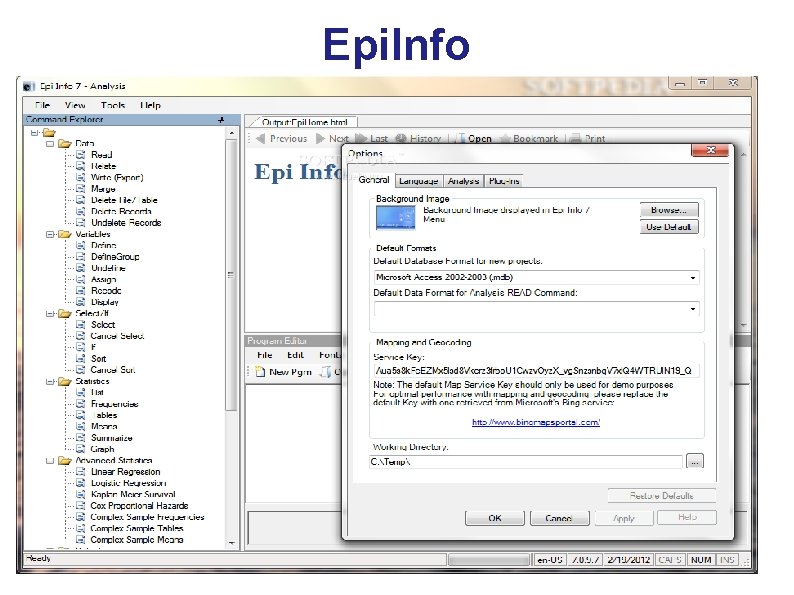The image size is (794, 595).
Task: Collapse the Variables folder node
Action: click(50, 234)
